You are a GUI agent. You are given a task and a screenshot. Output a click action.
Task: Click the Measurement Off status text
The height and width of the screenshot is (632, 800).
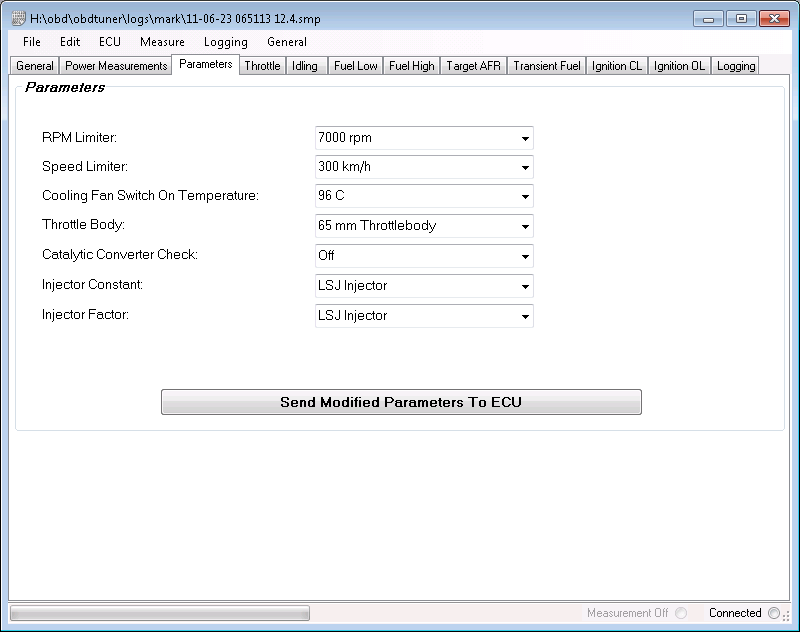click(627, 613)
